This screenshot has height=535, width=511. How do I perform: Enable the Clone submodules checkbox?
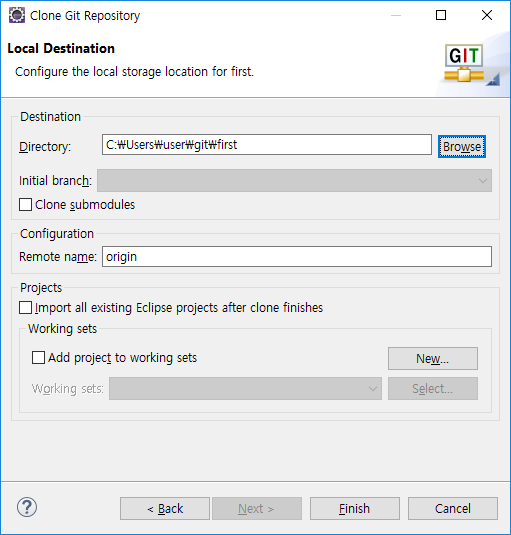pos(26,205)
